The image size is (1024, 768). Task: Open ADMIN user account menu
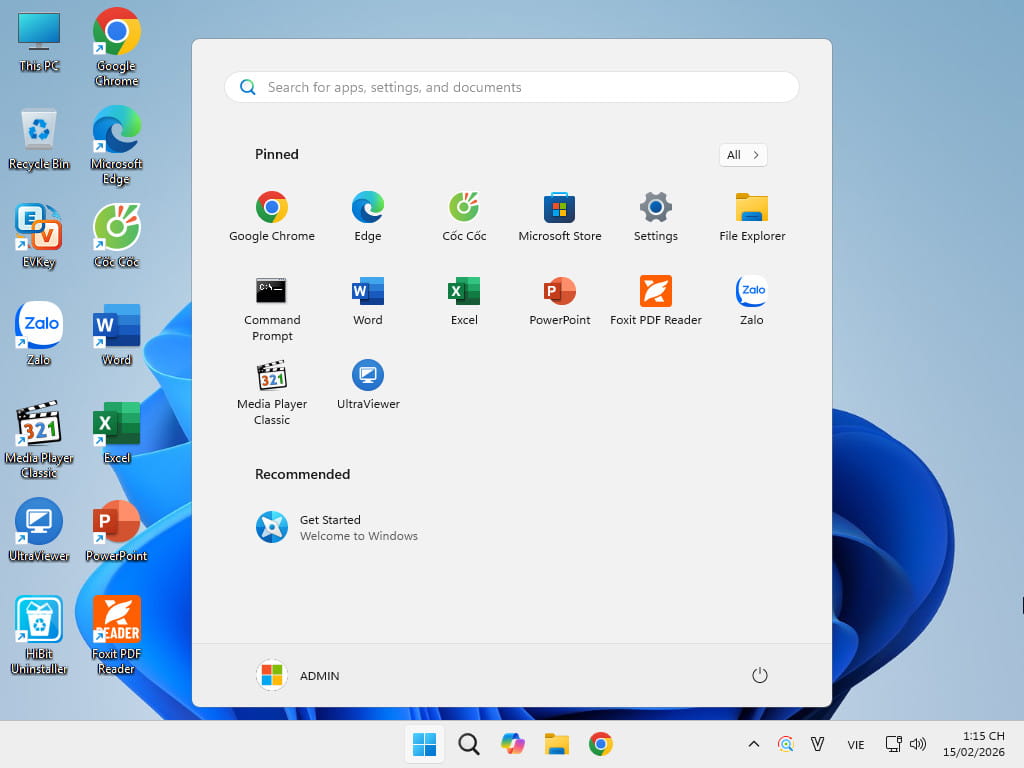click(298, 675)
